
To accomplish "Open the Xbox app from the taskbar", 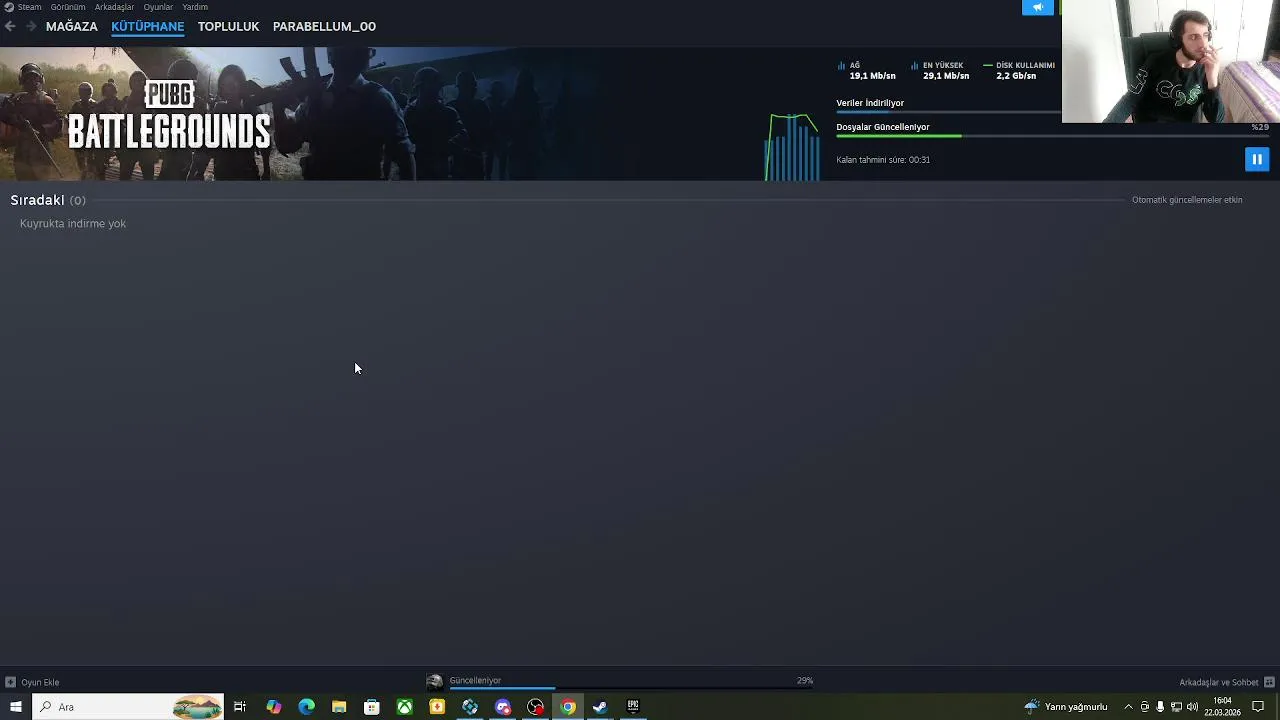I will click(x=405, y=707).
